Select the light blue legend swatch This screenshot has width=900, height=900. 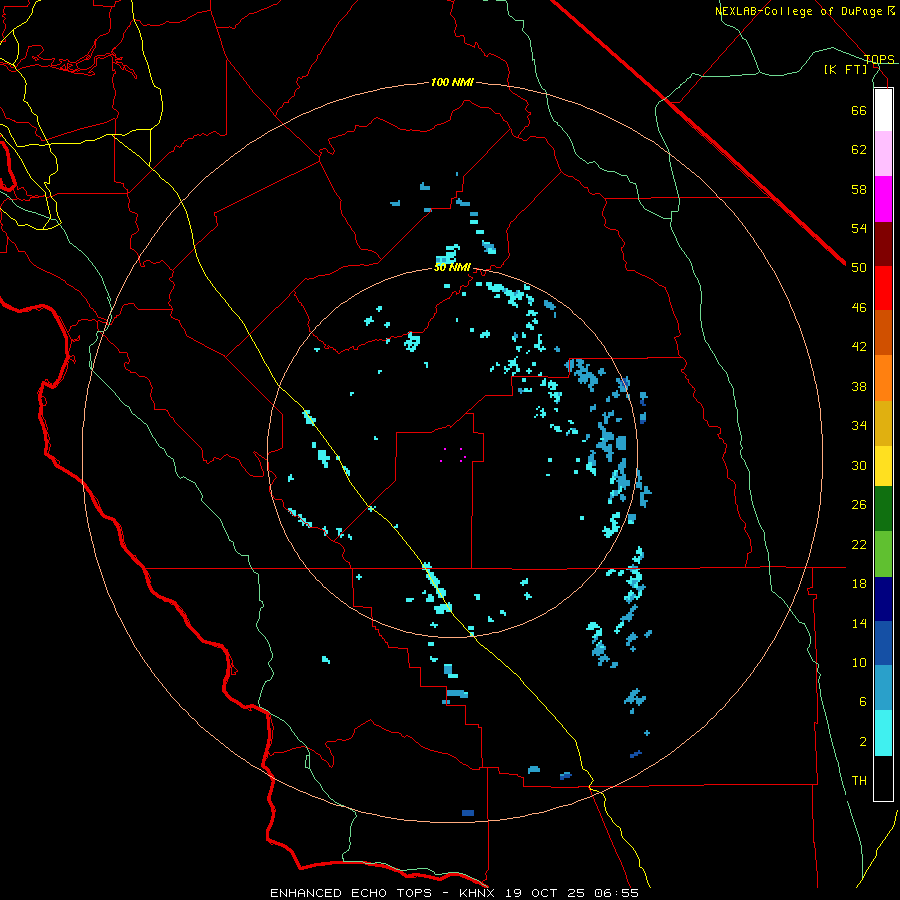point(883,688)
